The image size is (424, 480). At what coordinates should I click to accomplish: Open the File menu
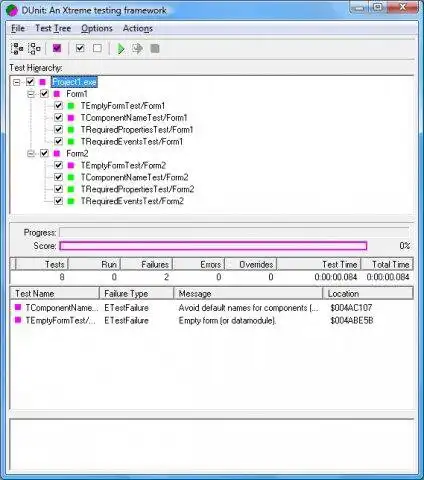18,28
